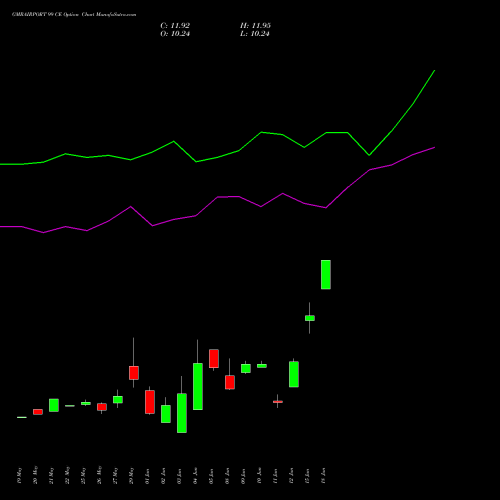Select the 04 Jun date label
This screenshot has height=500, width=500.
click(x=195, y=476)
